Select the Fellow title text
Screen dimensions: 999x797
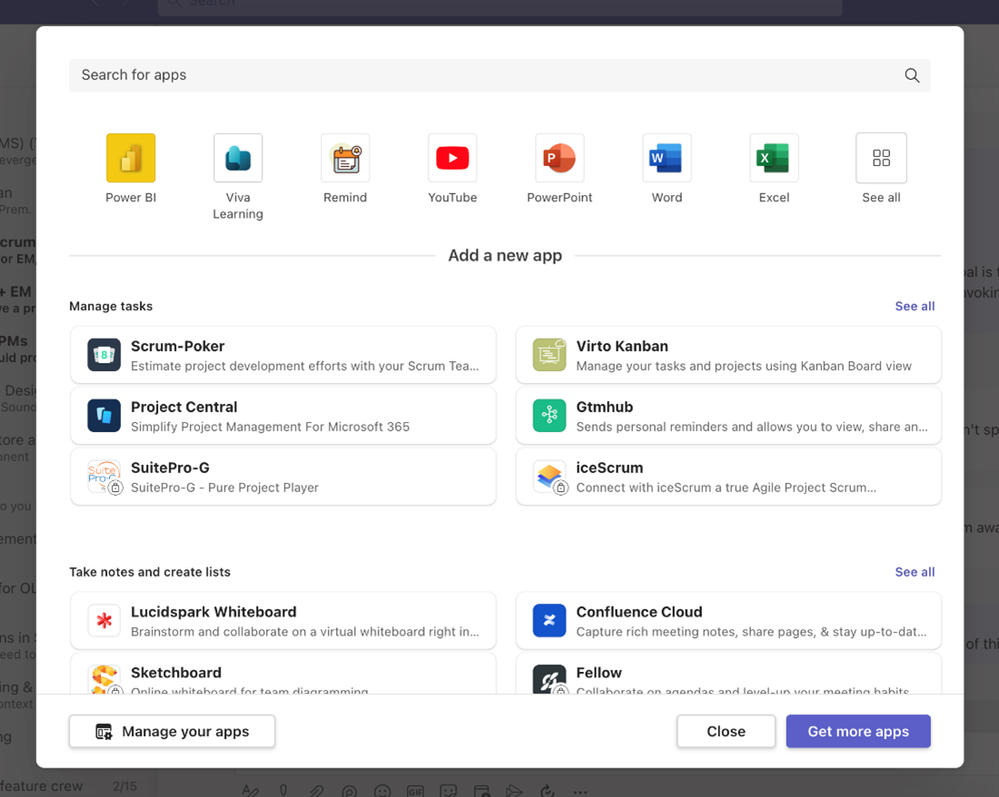coord(598,673)
